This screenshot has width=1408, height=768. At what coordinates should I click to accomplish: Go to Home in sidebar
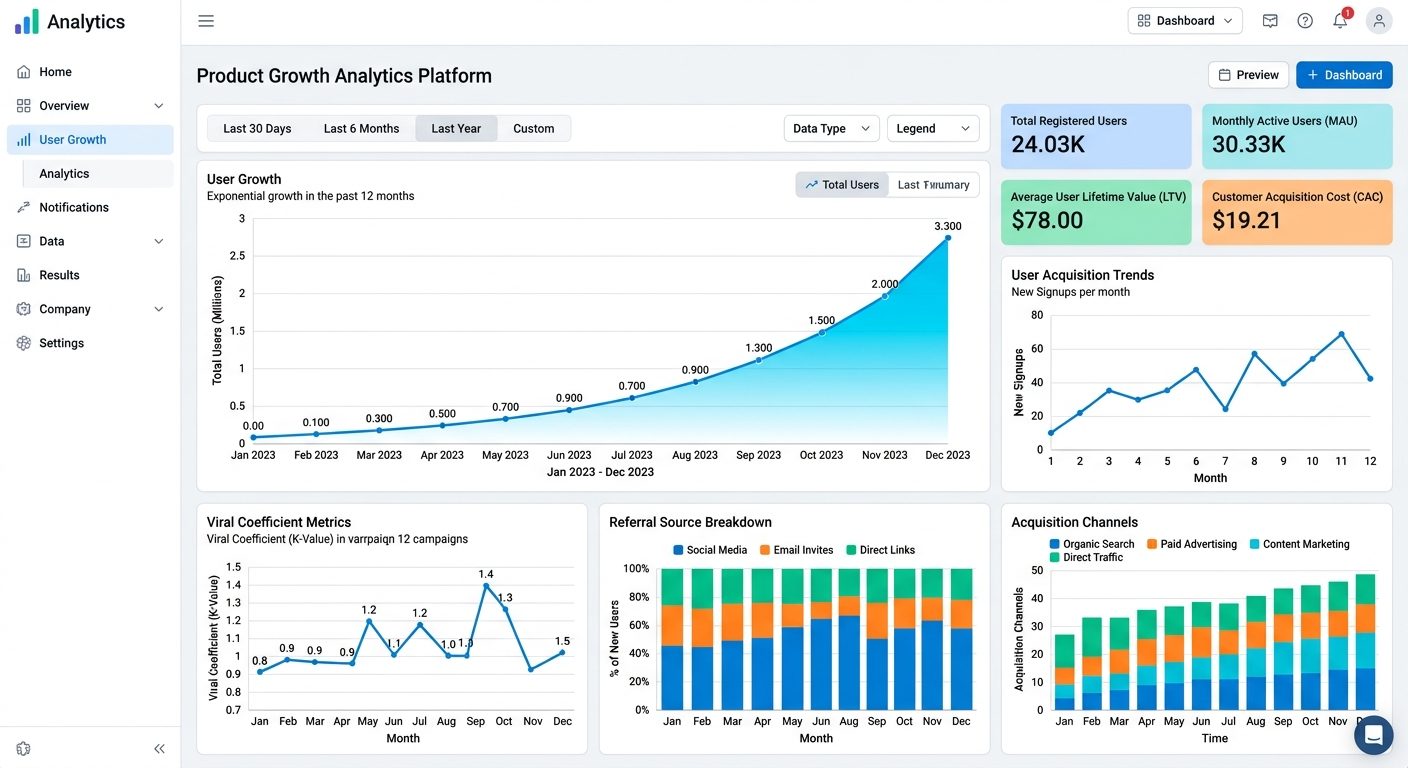(90, 72)
